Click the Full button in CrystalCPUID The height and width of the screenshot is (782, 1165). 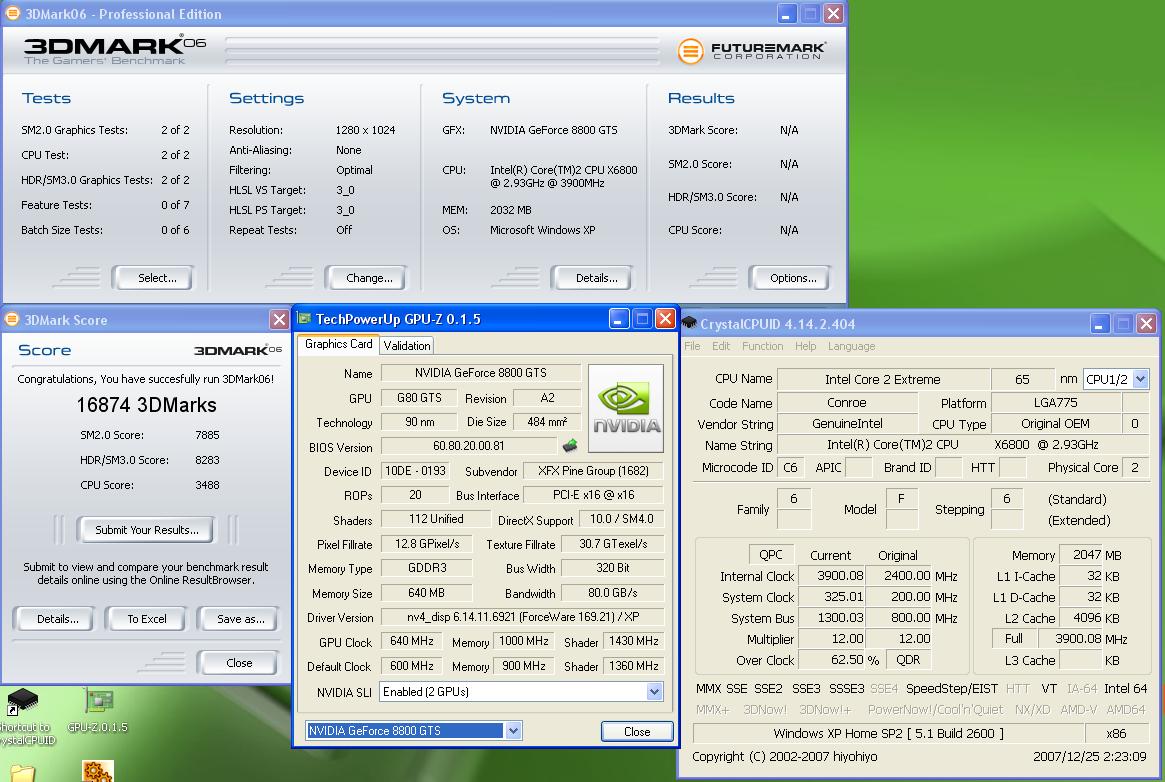pos(1013,639)
